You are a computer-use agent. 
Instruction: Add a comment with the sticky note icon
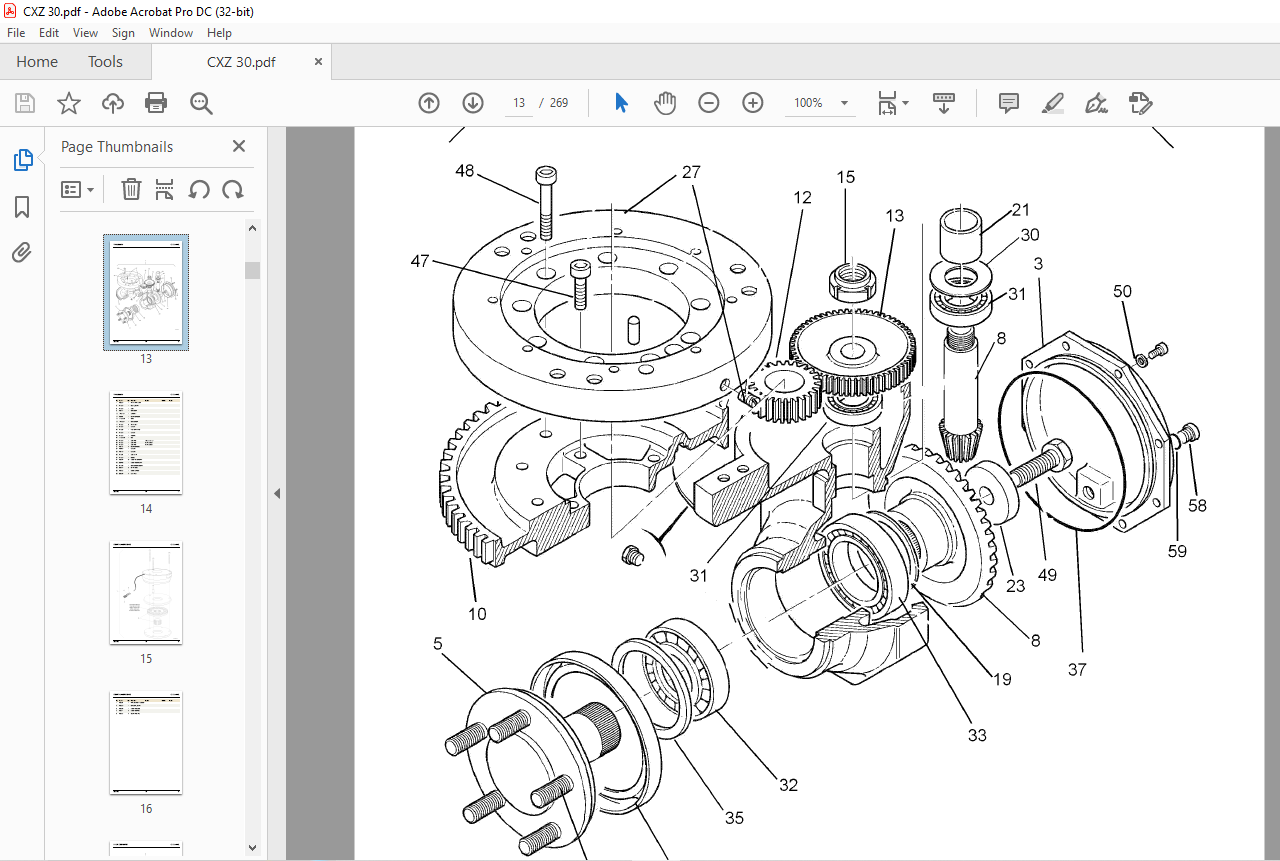point(1009,103)
